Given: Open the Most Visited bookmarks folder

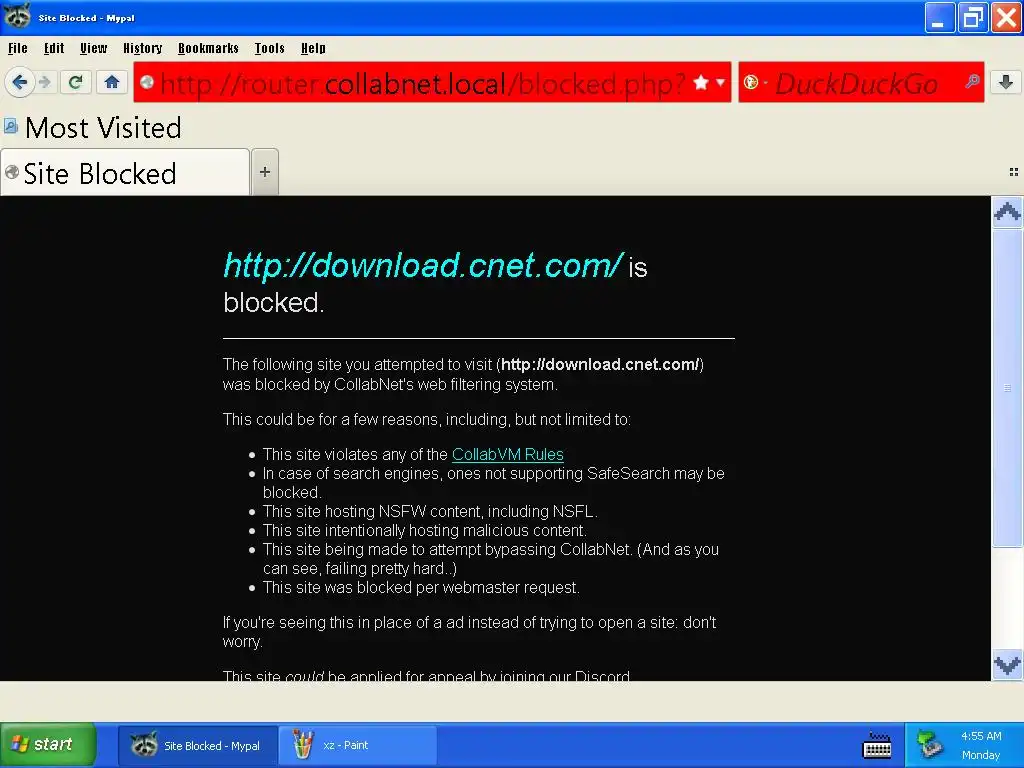Looking at the screenshot, I should (93, 127).
